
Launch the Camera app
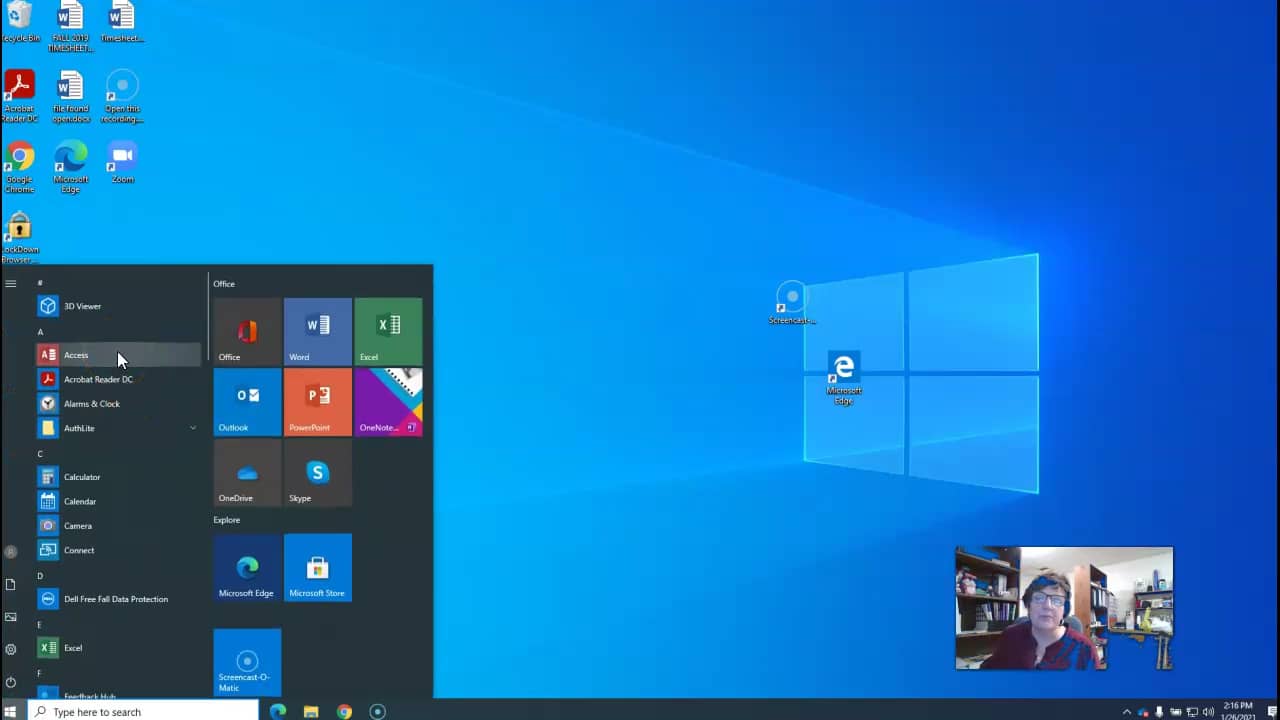[118, 526]
